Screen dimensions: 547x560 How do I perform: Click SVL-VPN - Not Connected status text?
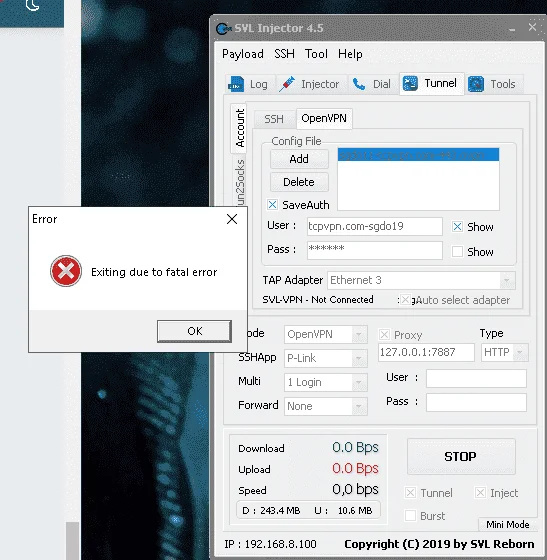tap(318, 300)
